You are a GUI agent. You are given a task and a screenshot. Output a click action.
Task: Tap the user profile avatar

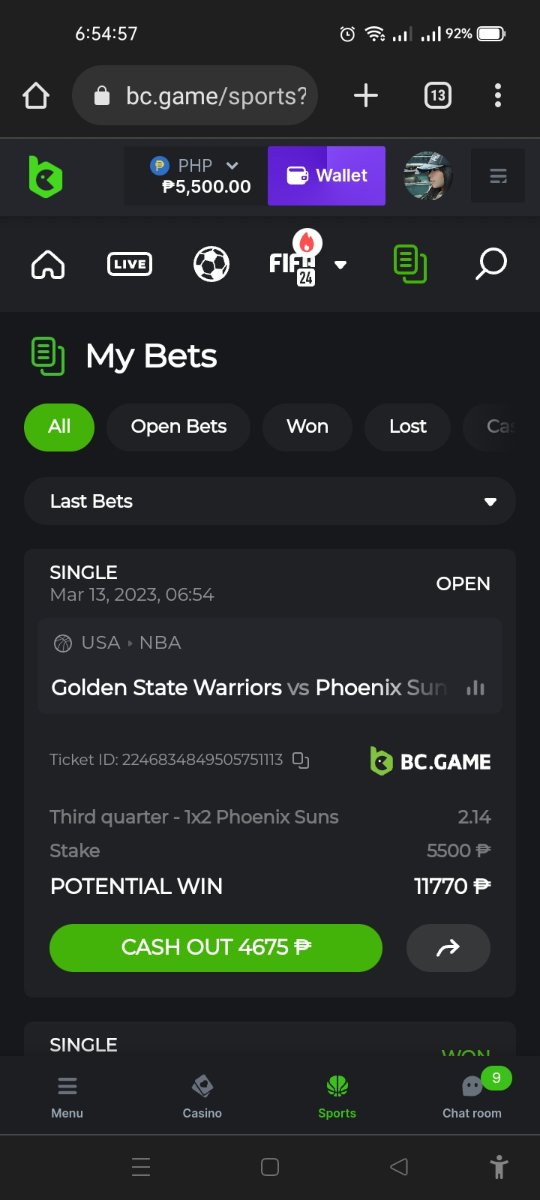coord(428,176)
